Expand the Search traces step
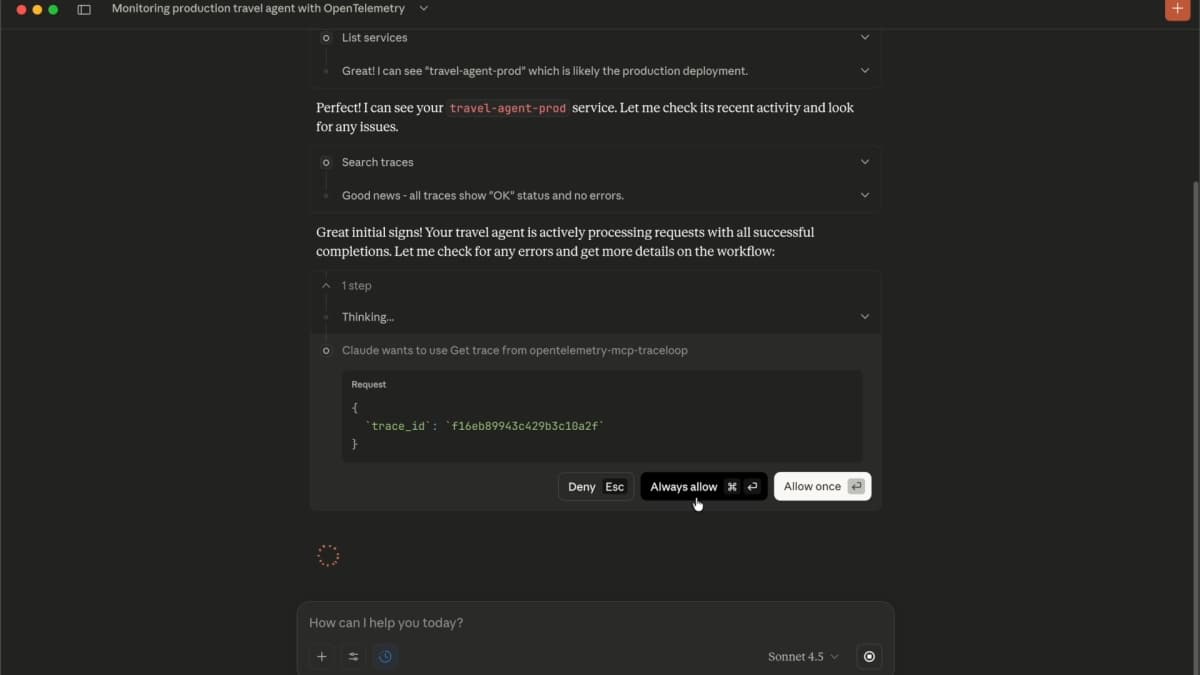Screen dimensions: 1200x675 tap(864, 161)
